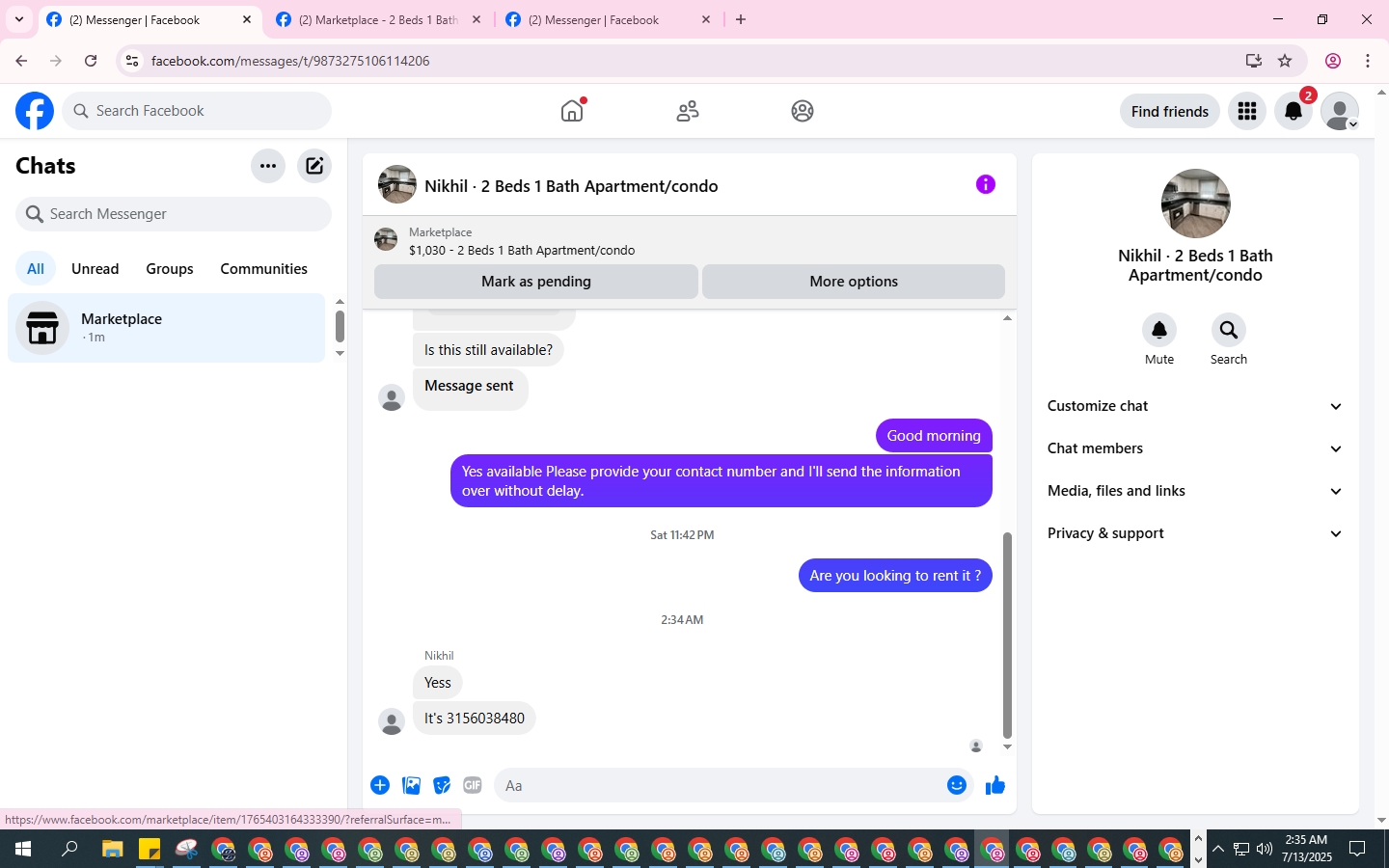
Task: Open the apartment photo in the right panel
Action: (x=1196, y=203)
